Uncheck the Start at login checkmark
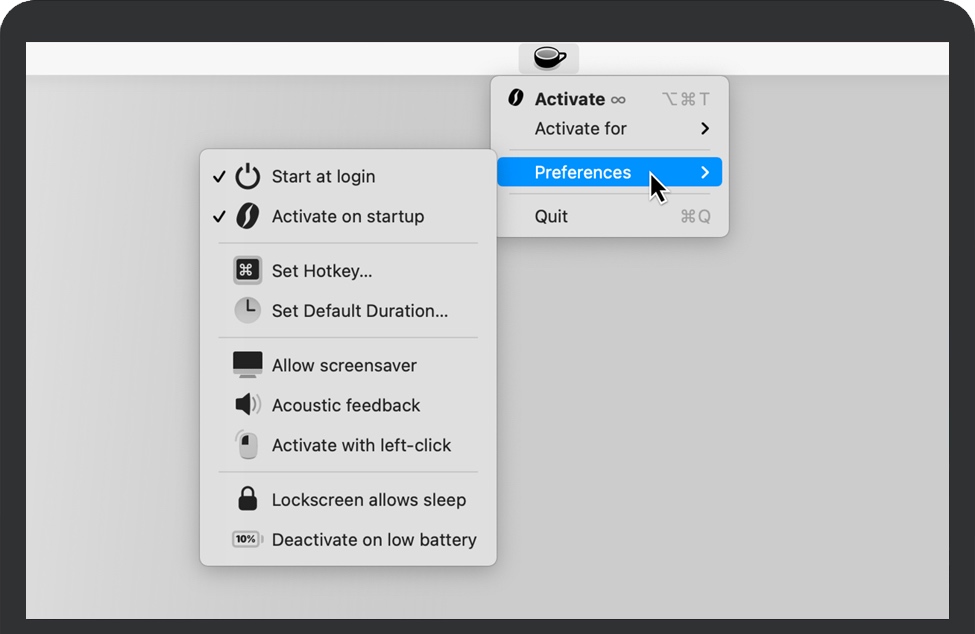This screenshot has width=975, height=634. point(219,177)
